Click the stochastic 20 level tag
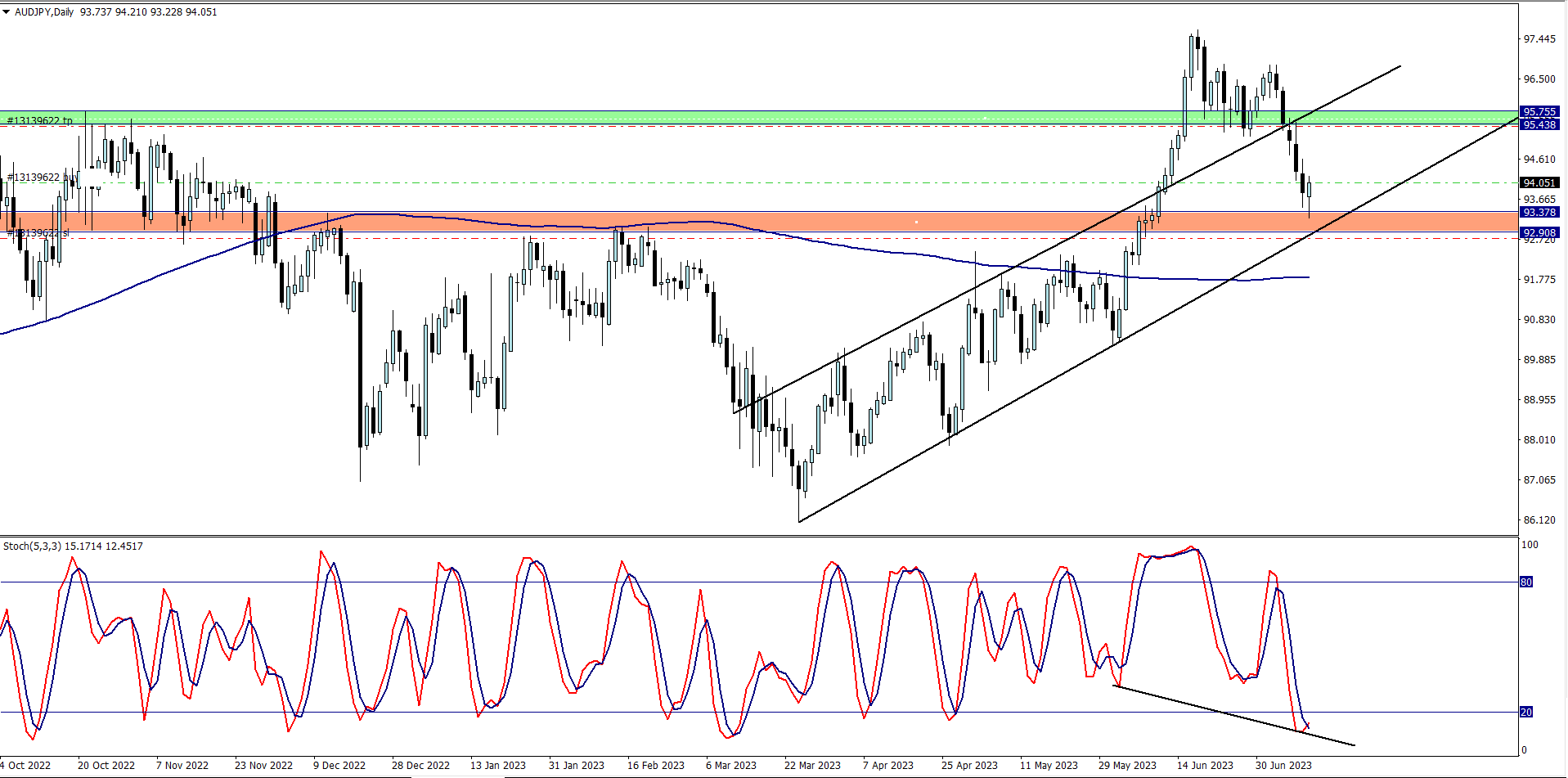Viewport: 1568px width, 778px height. 1526,713
